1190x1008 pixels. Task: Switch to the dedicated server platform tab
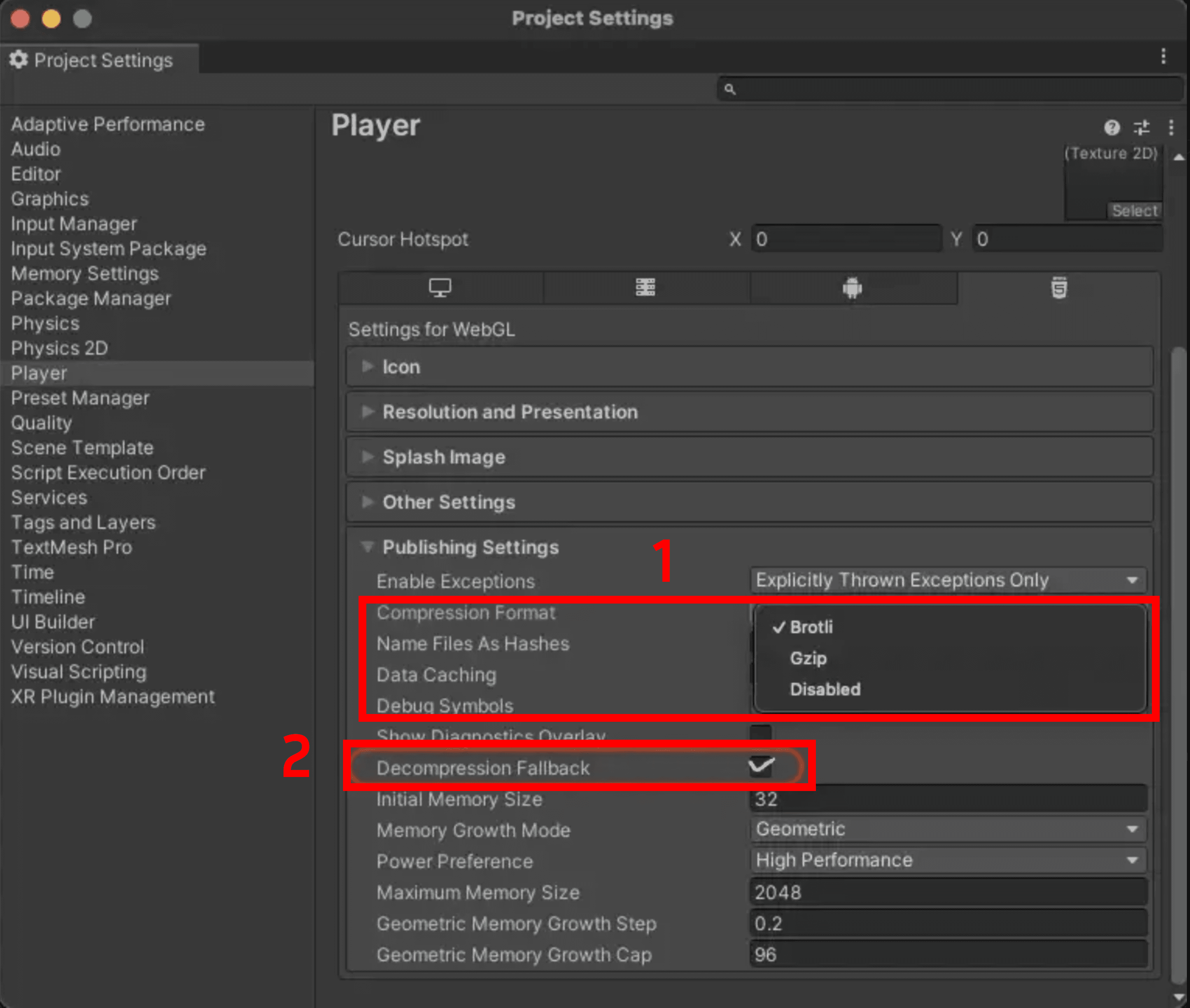(x=646, y=287)
